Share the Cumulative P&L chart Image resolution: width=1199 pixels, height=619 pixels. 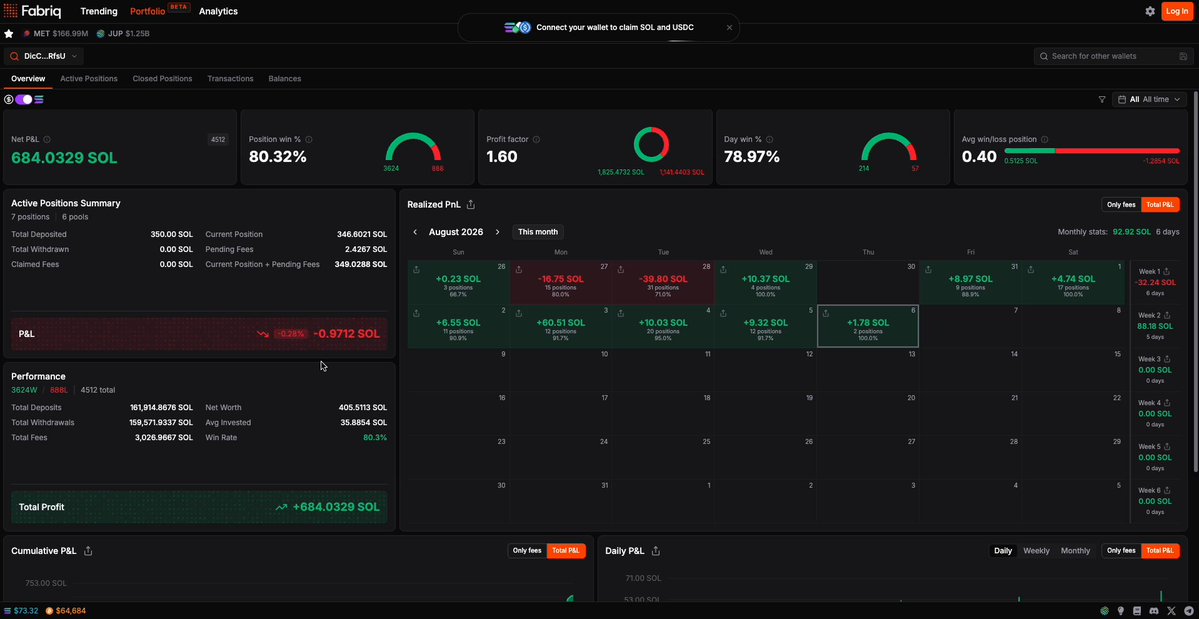(88, 551)
